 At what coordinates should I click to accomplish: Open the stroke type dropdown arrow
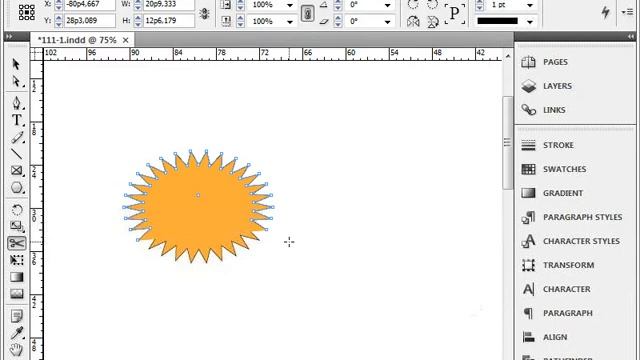[x=529, y=21]
